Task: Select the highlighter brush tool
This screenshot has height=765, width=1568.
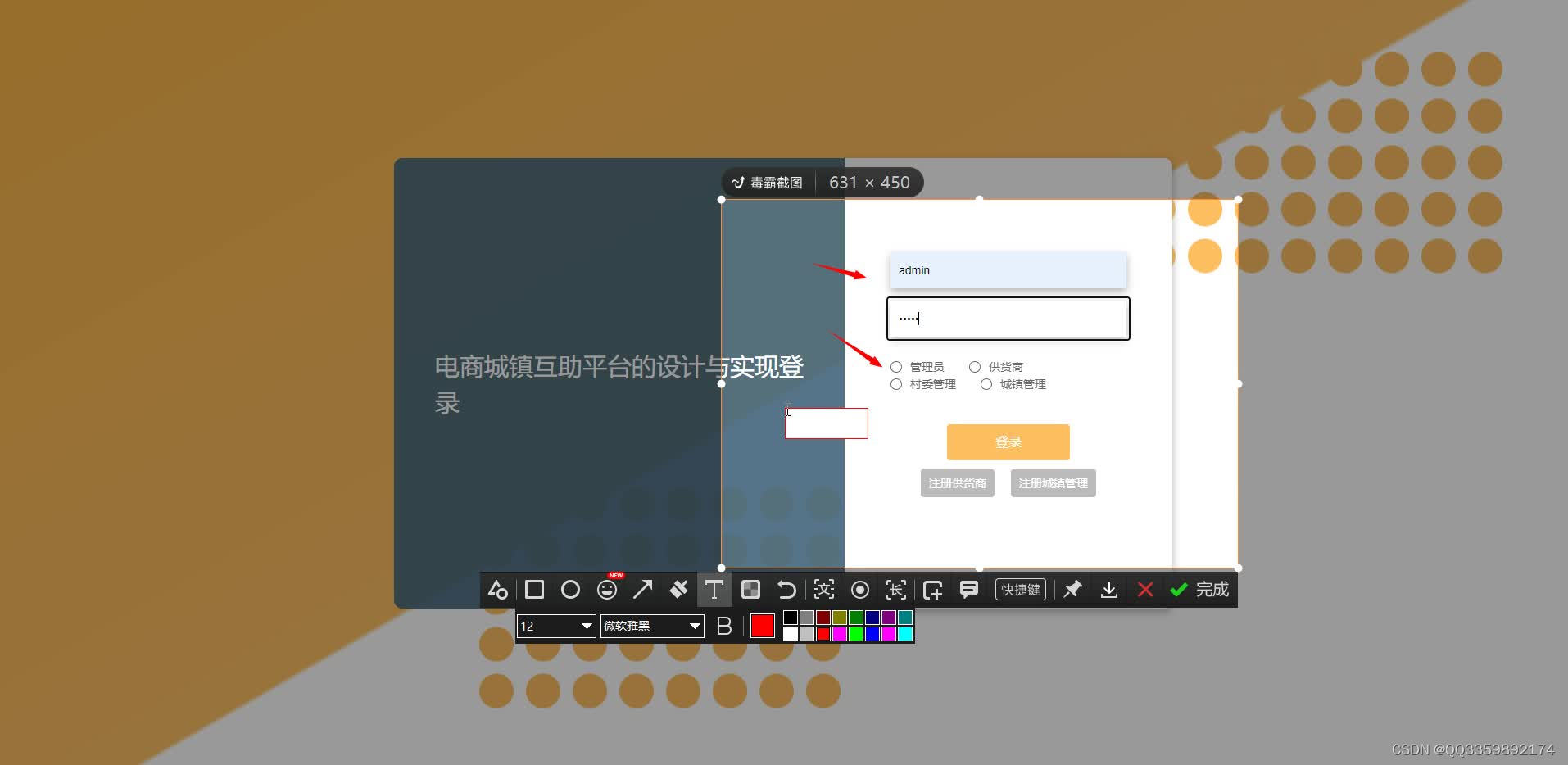Action: tap(678, 590)
